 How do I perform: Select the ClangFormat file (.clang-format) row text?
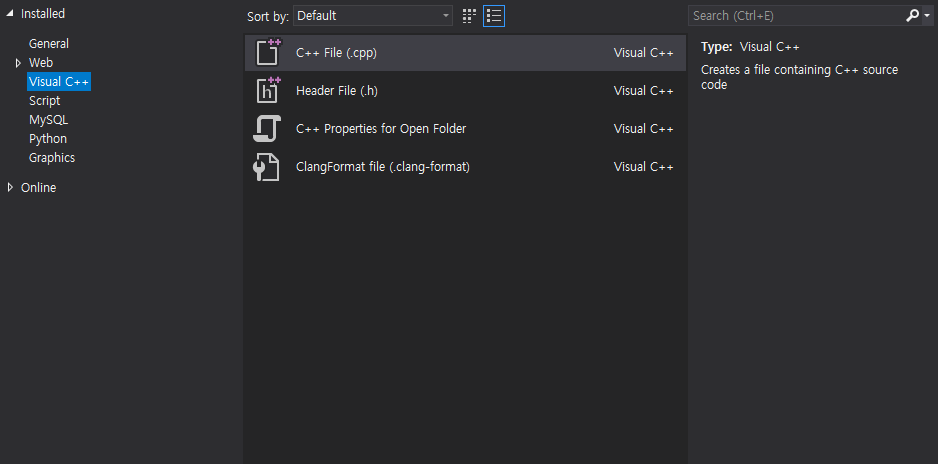383,167
